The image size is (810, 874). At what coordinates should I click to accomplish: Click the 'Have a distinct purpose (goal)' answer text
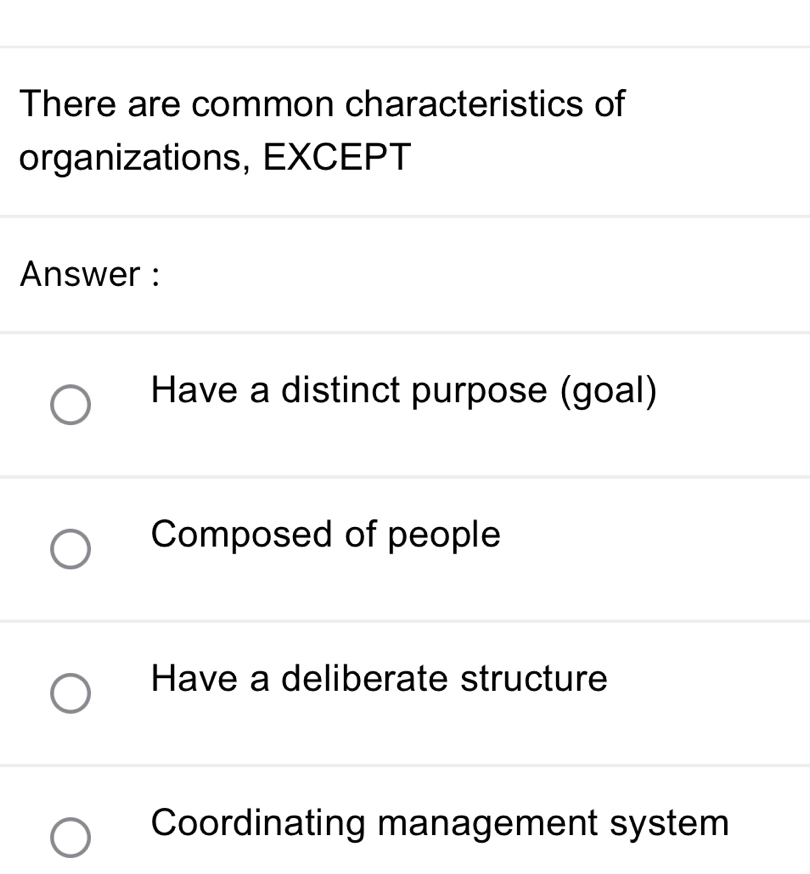pos(403,391)
